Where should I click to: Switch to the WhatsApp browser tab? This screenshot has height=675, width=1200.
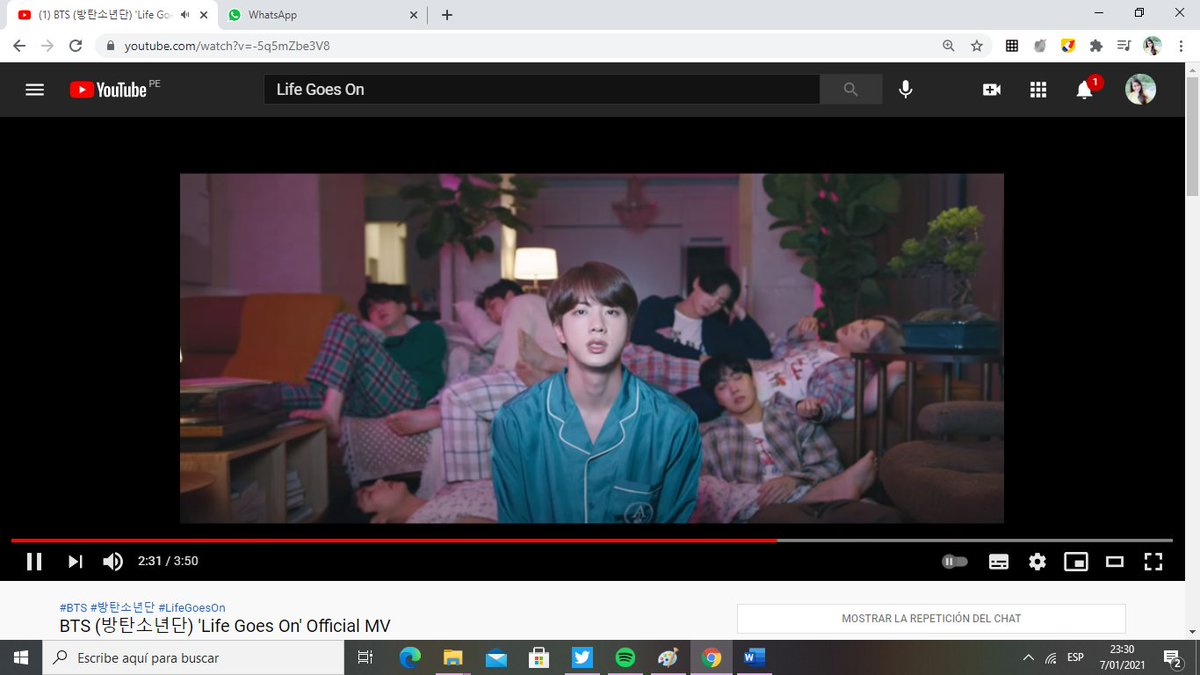coord(320,15)
